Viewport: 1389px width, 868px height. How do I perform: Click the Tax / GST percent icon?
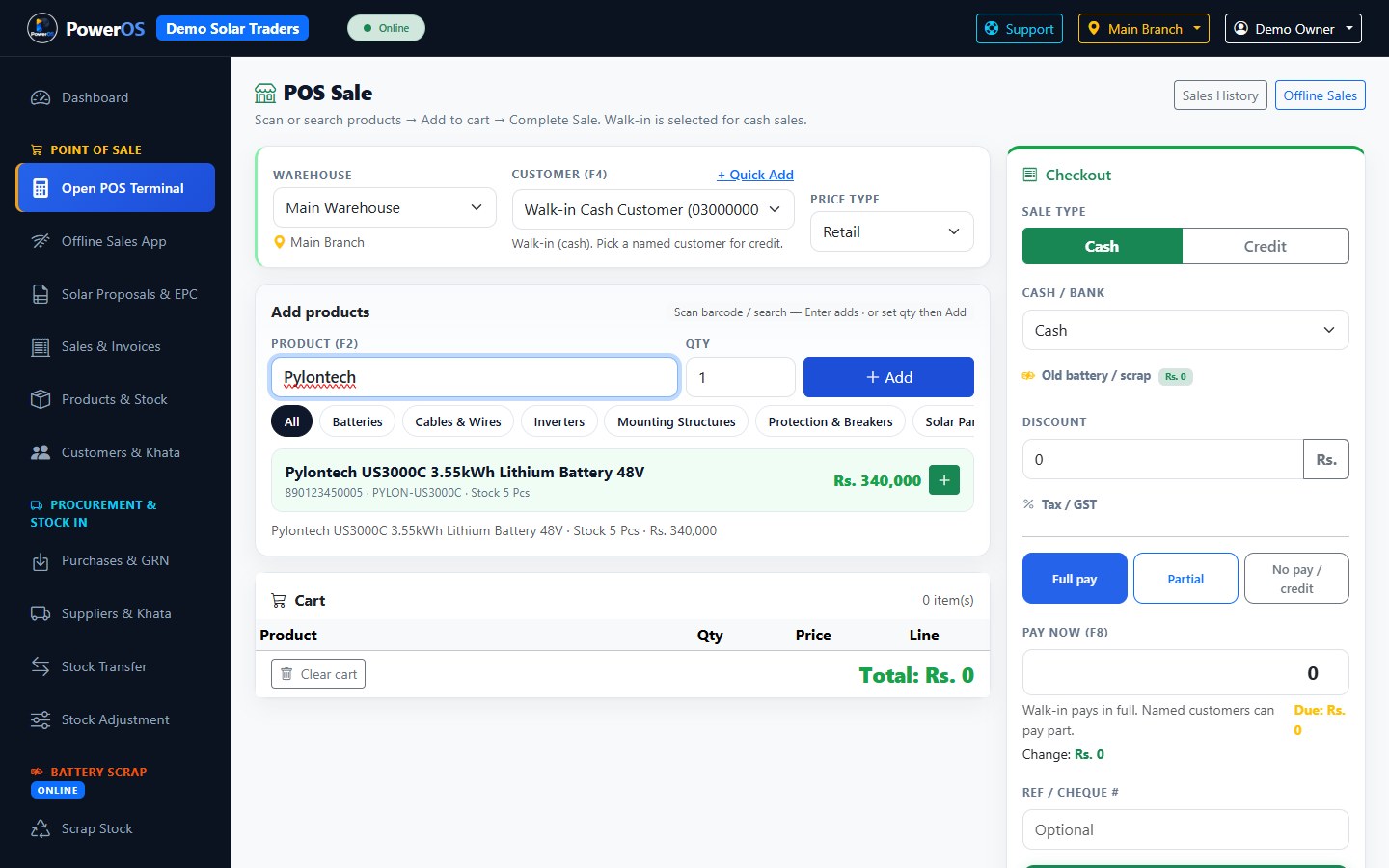click(1028, 504)
